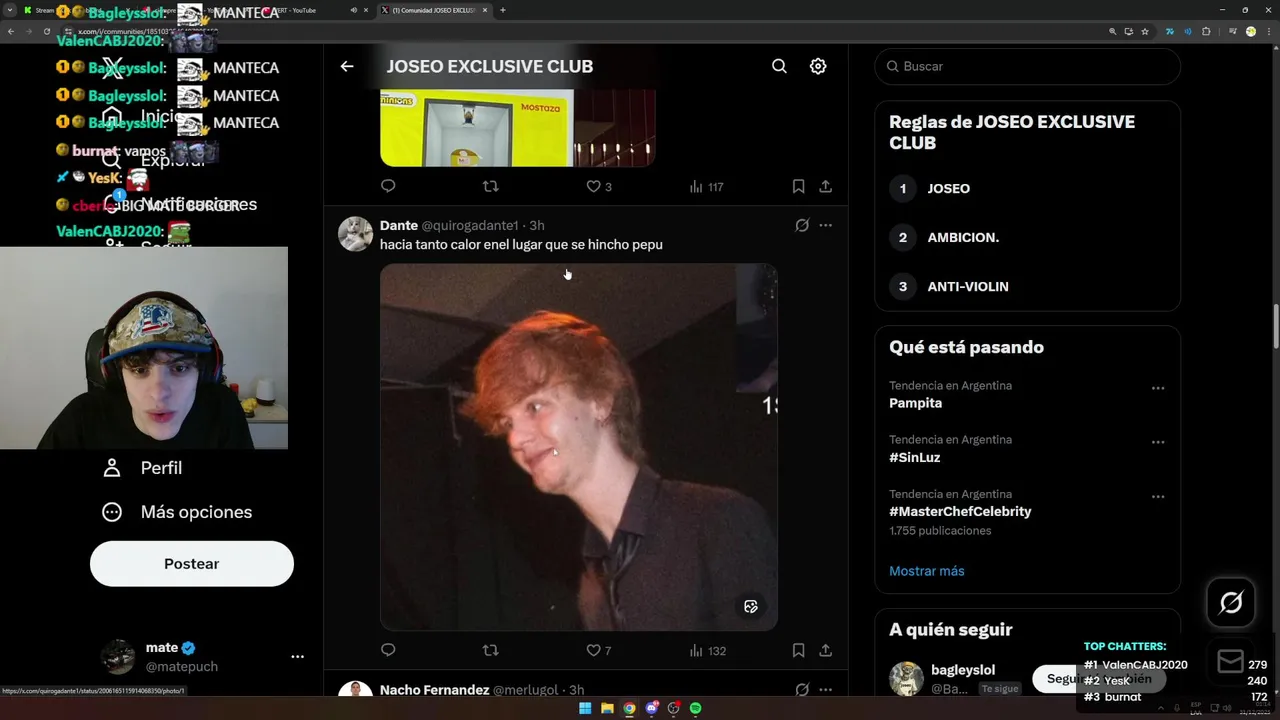Open Chrome on the taskbar

(629, 708)
